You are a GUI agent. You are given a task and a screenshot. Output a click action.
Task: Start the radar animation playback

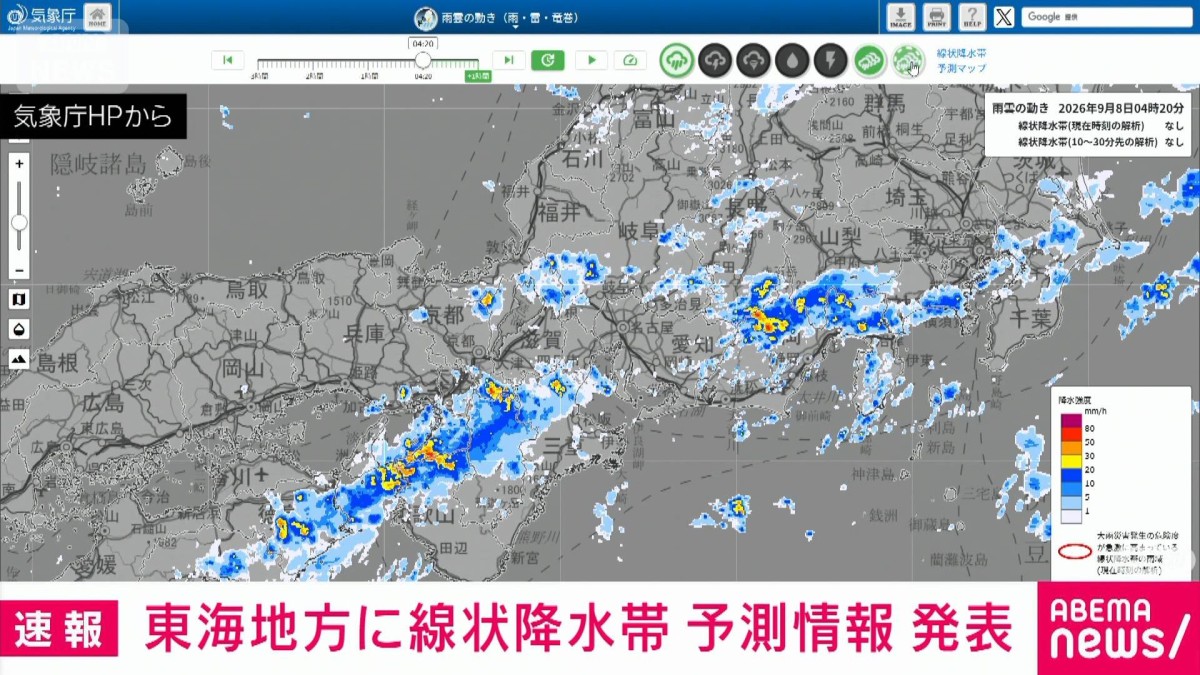(591, 60)
